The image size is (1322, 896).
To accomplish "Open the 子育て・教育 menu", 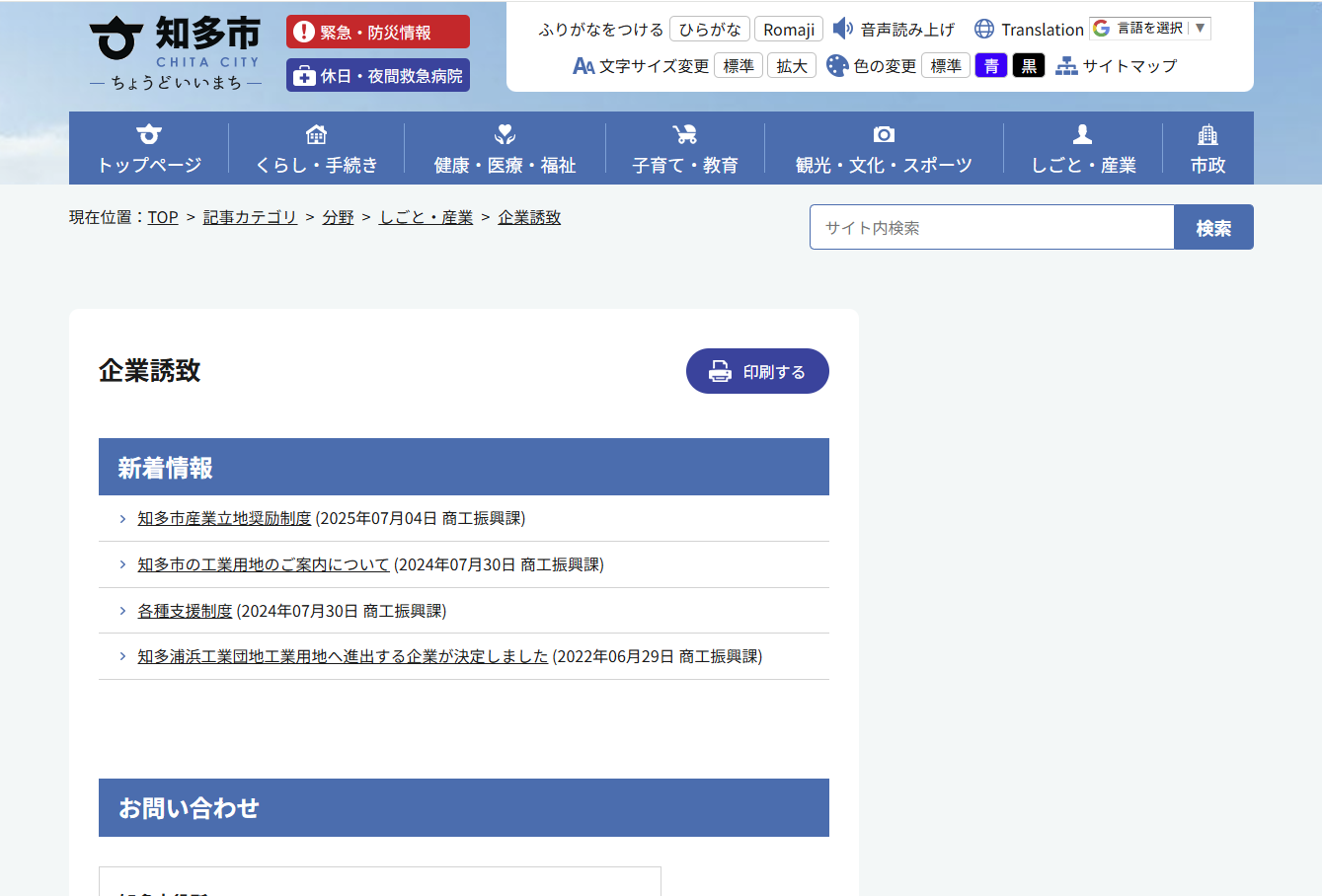I will 685,148.
